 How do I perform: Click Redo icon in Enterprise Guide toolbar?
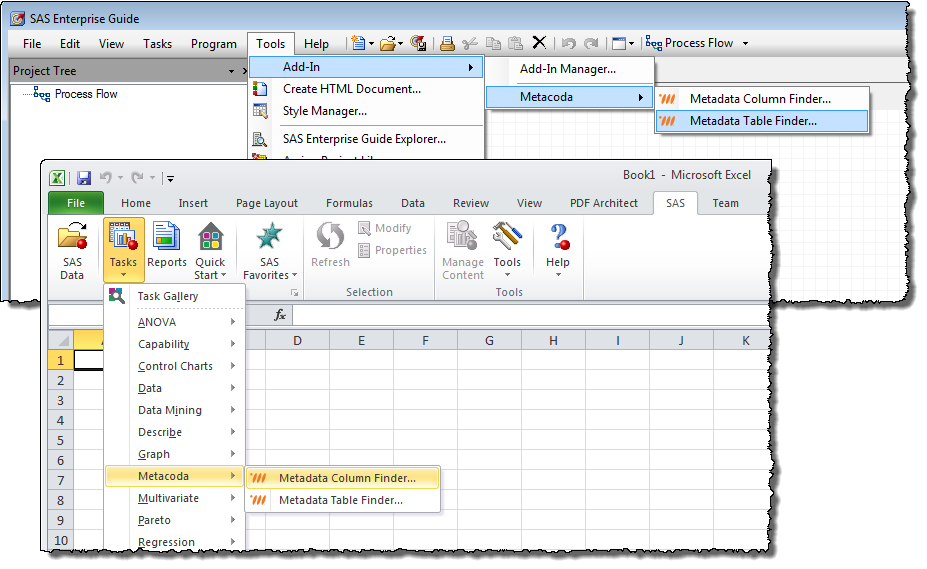click(591, 43)
